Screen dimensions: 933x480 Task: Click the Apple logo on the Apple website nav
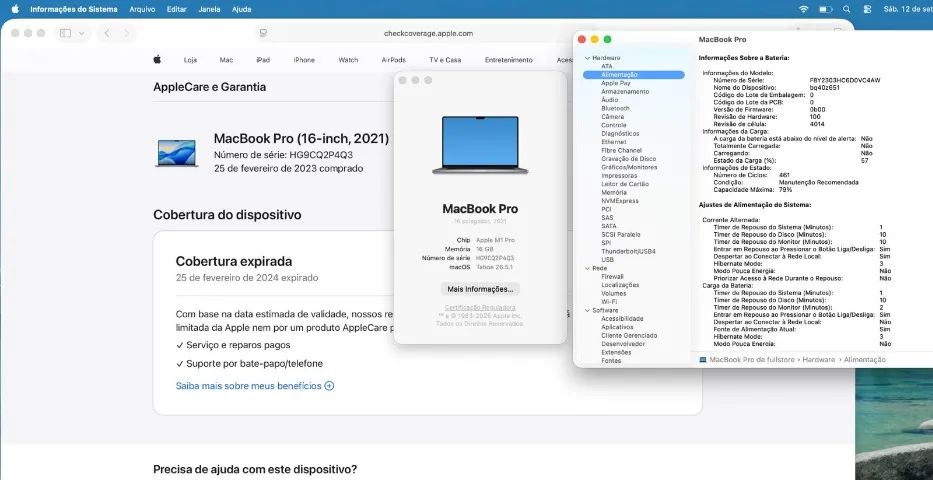click(157, 59)
